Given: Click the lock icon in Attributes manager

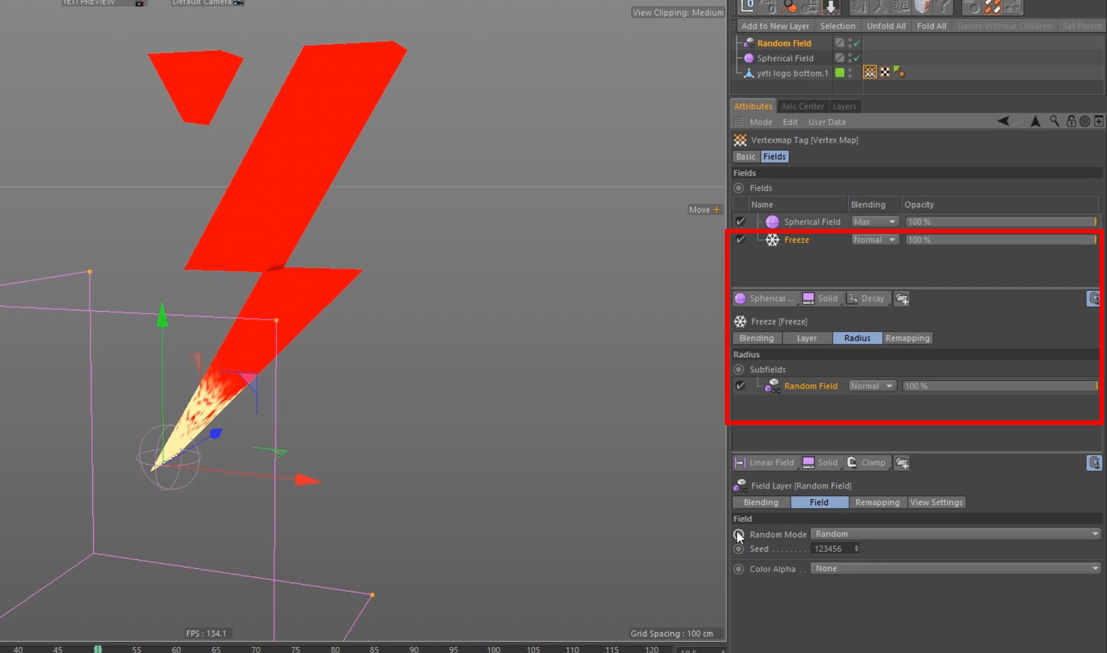Looking at the screenshot, I should coord(1071,121).
